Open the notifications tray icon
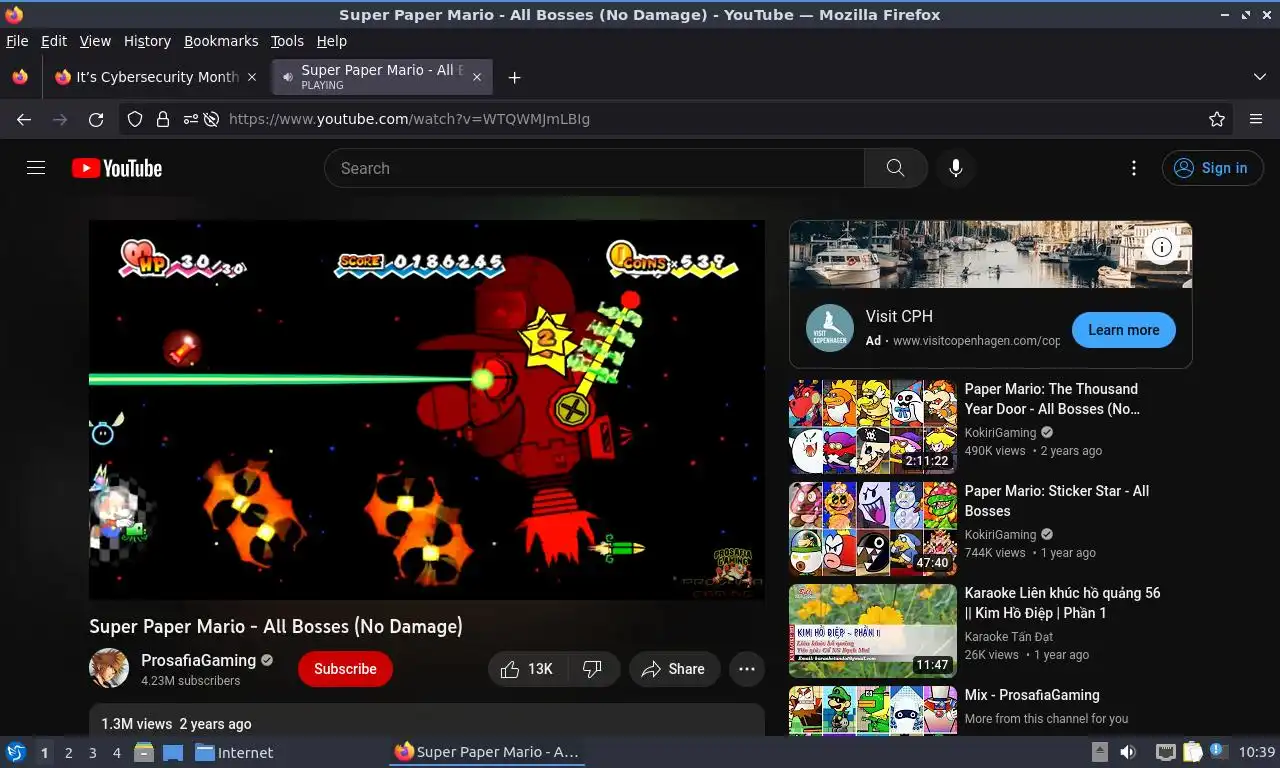 tap(1218, 751)
